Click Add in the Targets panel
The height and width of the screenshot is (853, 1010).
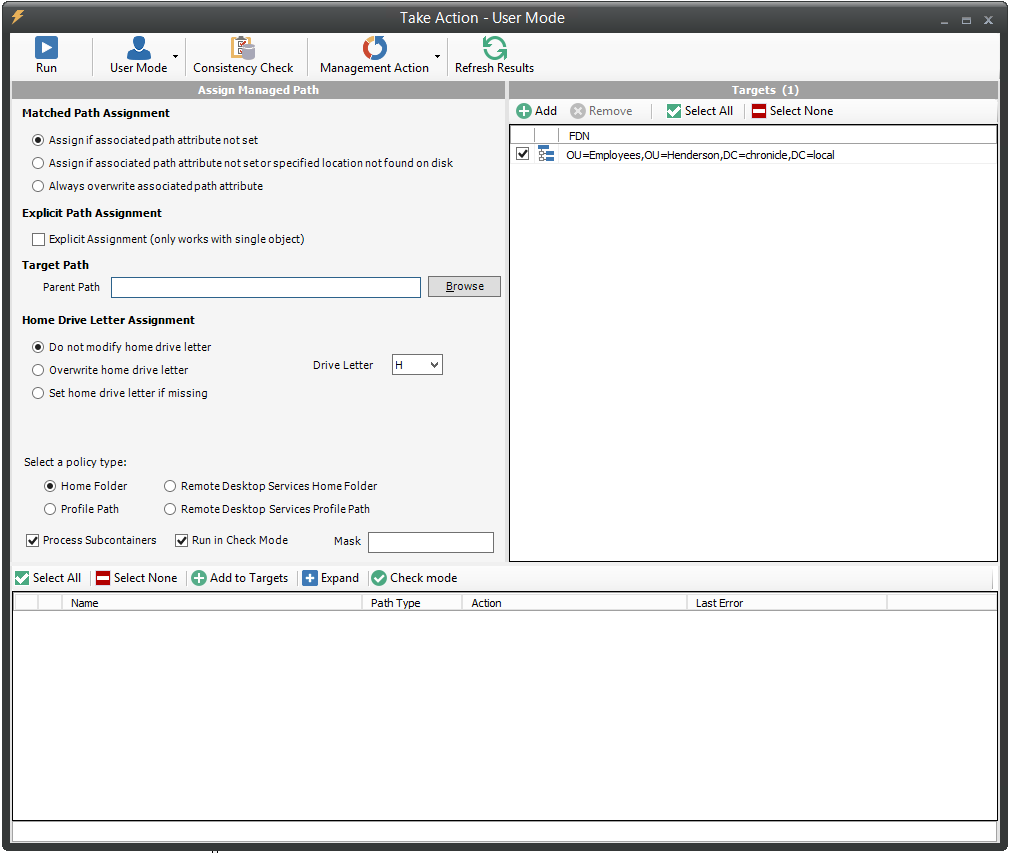[536, 111]
